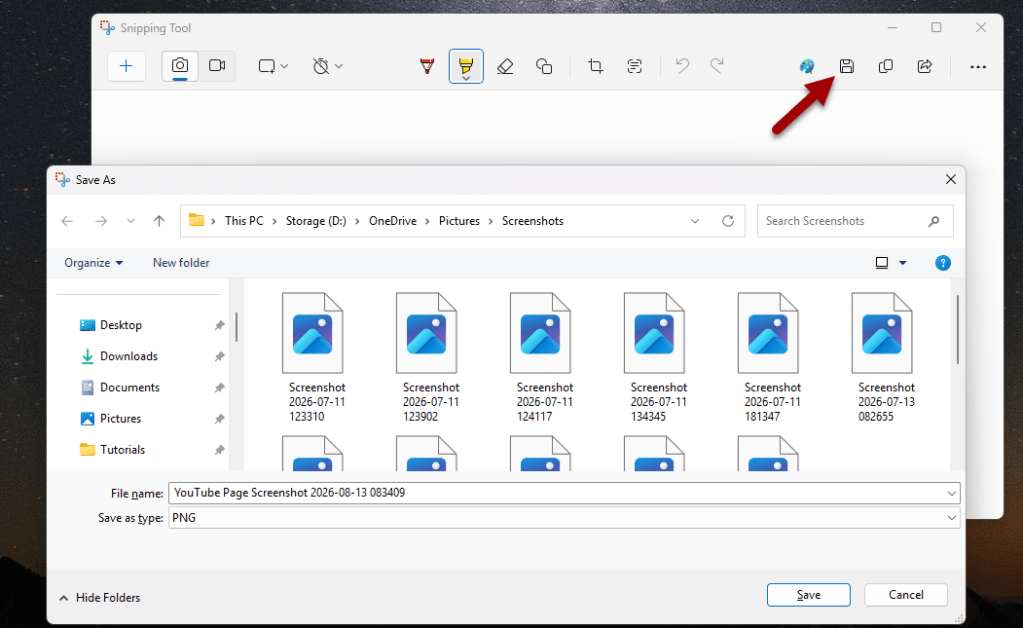The image size is (1023, 628).
Task: Refresh the Screenshots folder view
Action: 728,221
